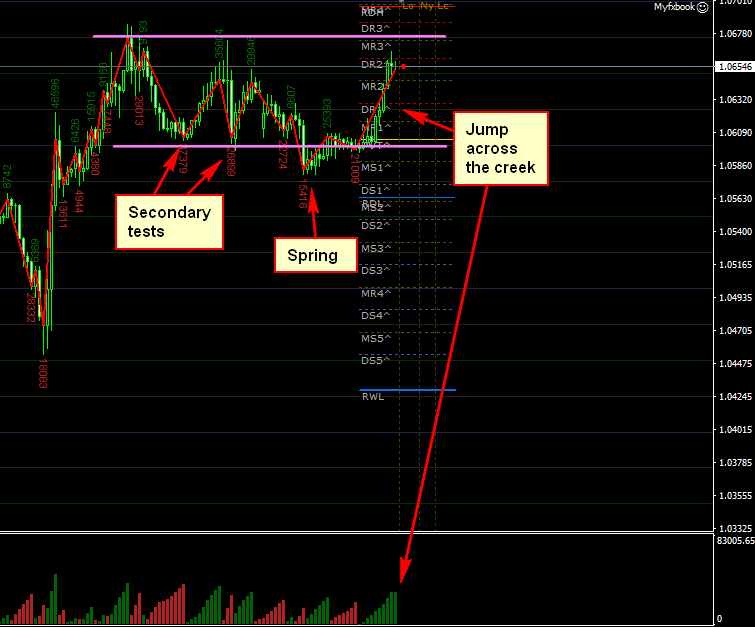Click the 1.03555 price axis value
Viewport: 755px width, 627px height.
pos(735,496)
